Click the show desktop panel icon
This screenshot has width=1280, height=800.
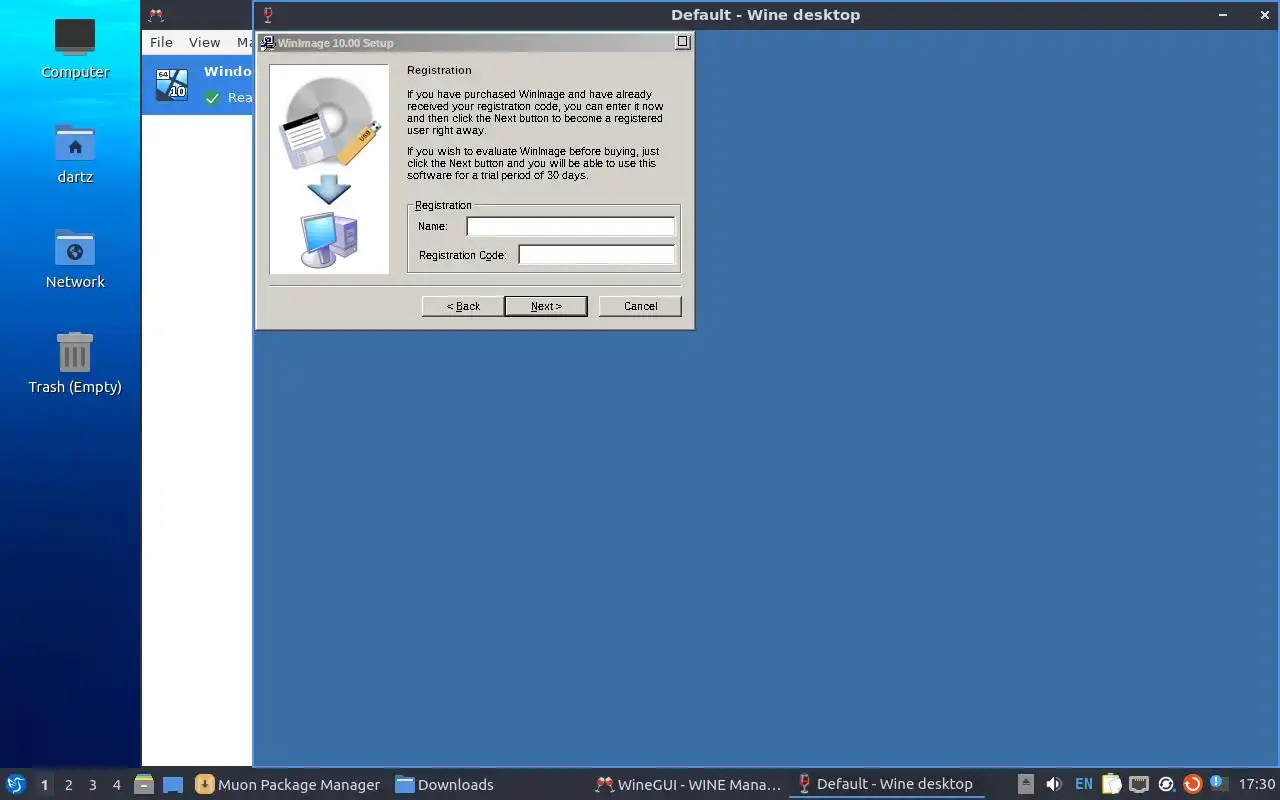tap(172, 784)
